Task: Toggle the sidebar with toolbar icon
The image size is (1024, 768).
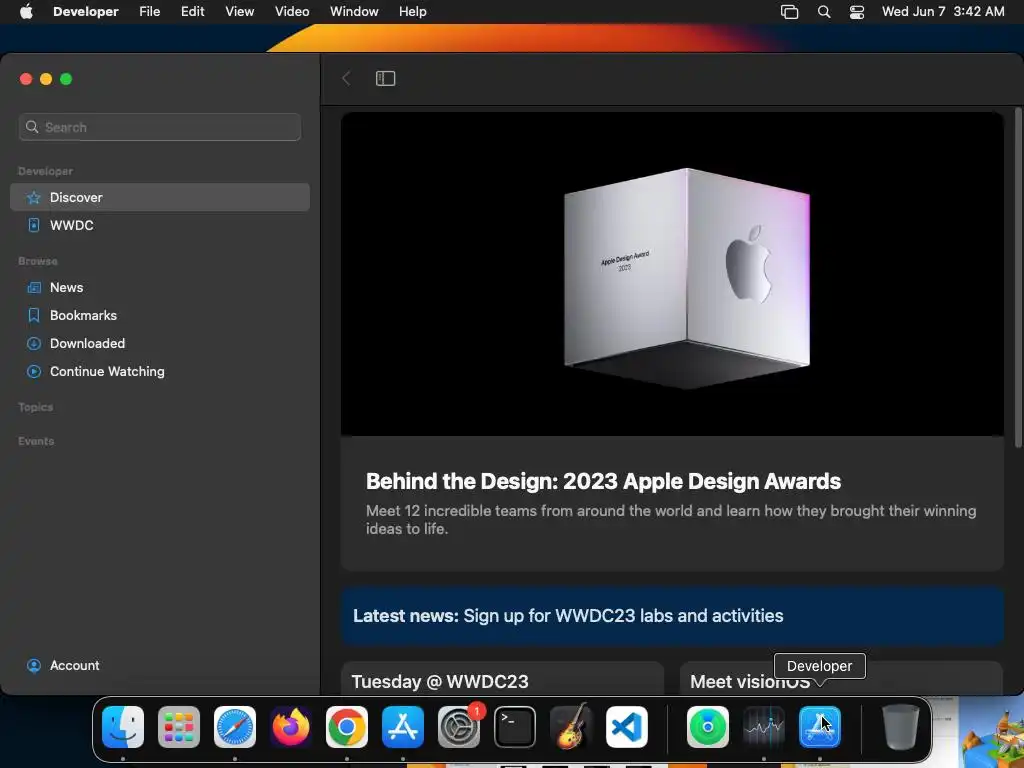Action: pos(385,78)
